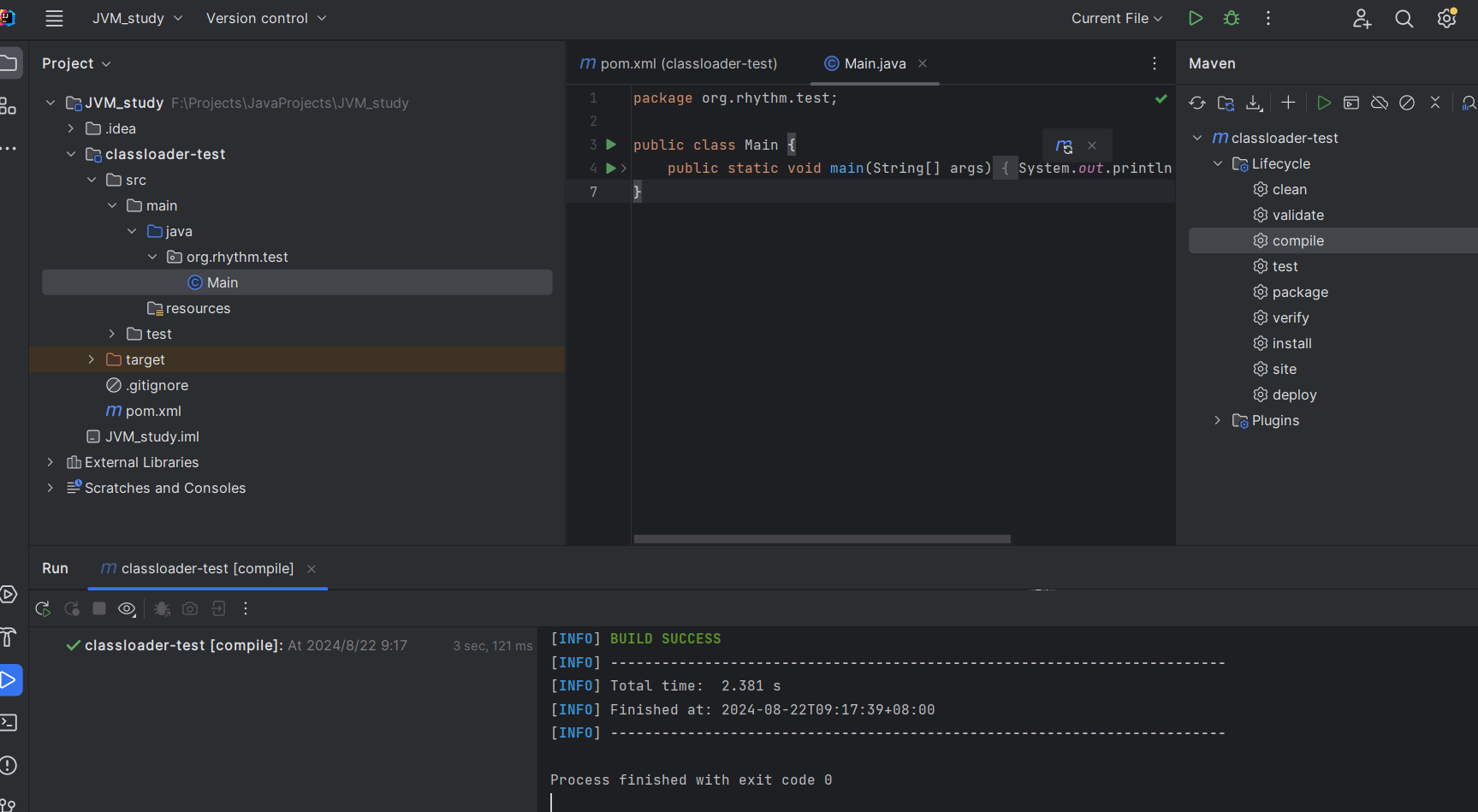Toggle Maven skip tests mode
The height and width of the screenshot is (812, 1478).
[1407, 103]
